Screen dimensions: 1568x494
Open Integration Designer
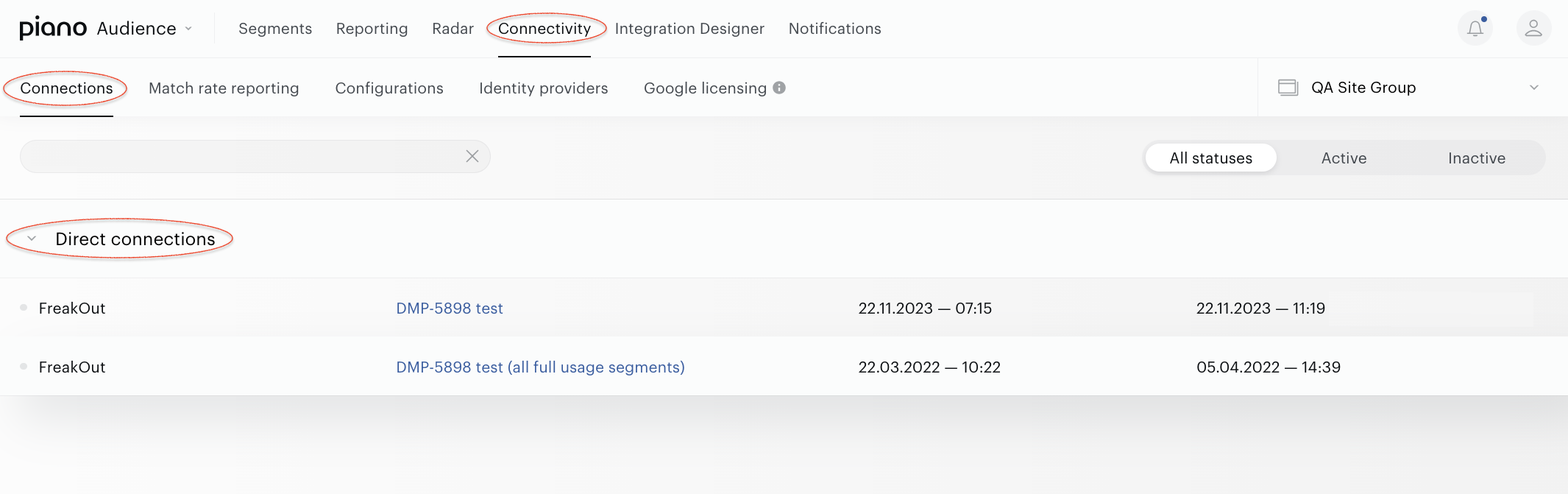pyautogui.click(x=689, y=29)
